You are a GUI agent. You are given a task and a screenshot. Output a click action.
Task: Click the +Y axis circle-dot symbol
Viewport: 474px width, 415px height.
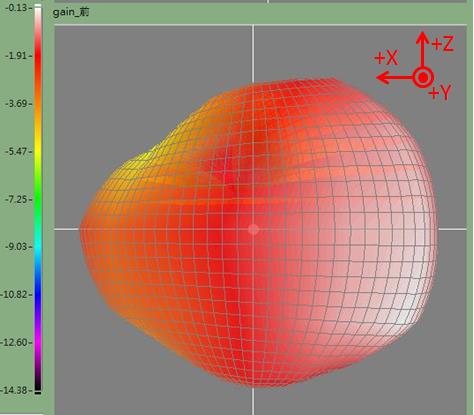[x=423, y=78]
